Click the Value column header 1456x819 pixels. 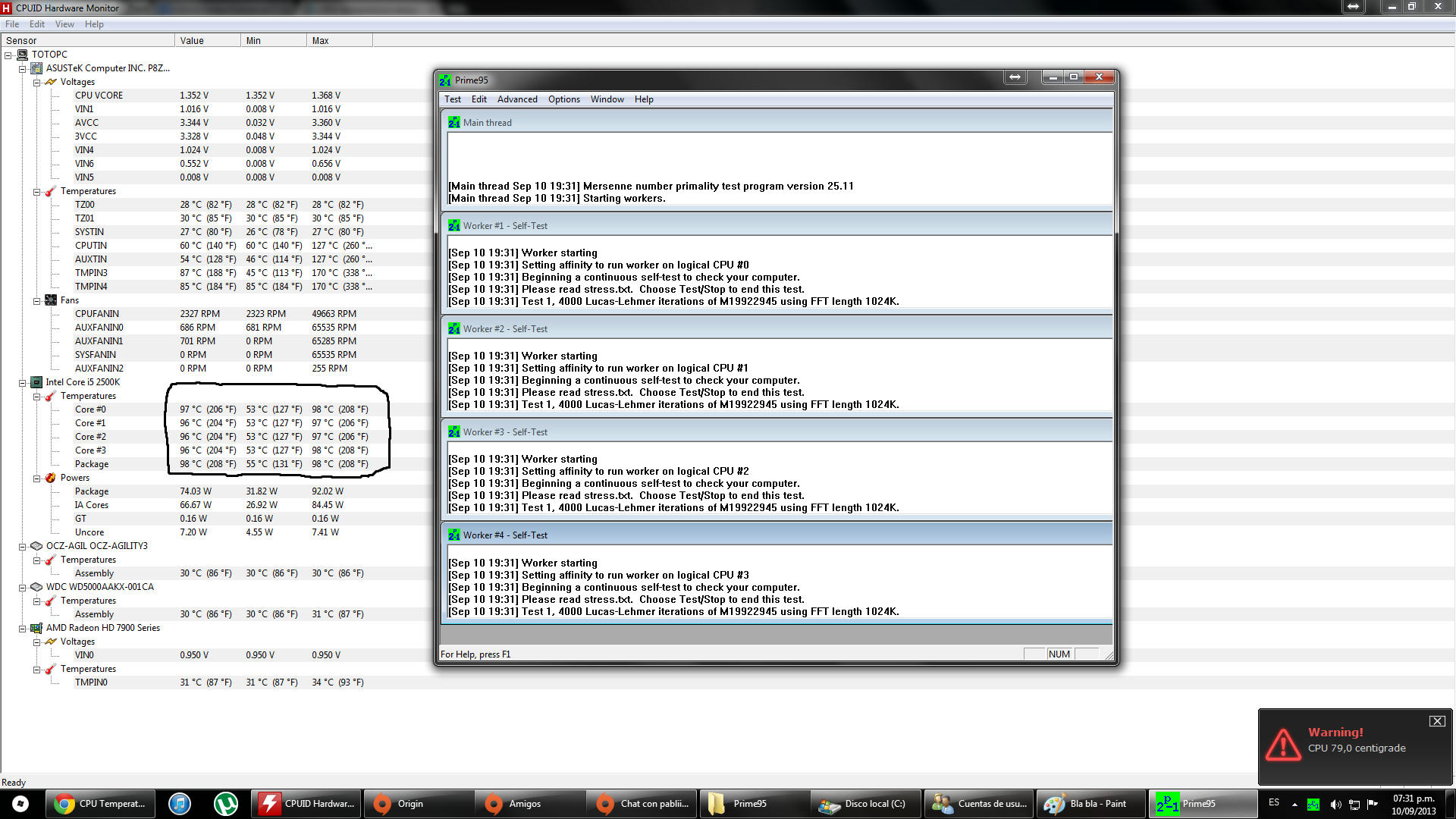(208, 41)
